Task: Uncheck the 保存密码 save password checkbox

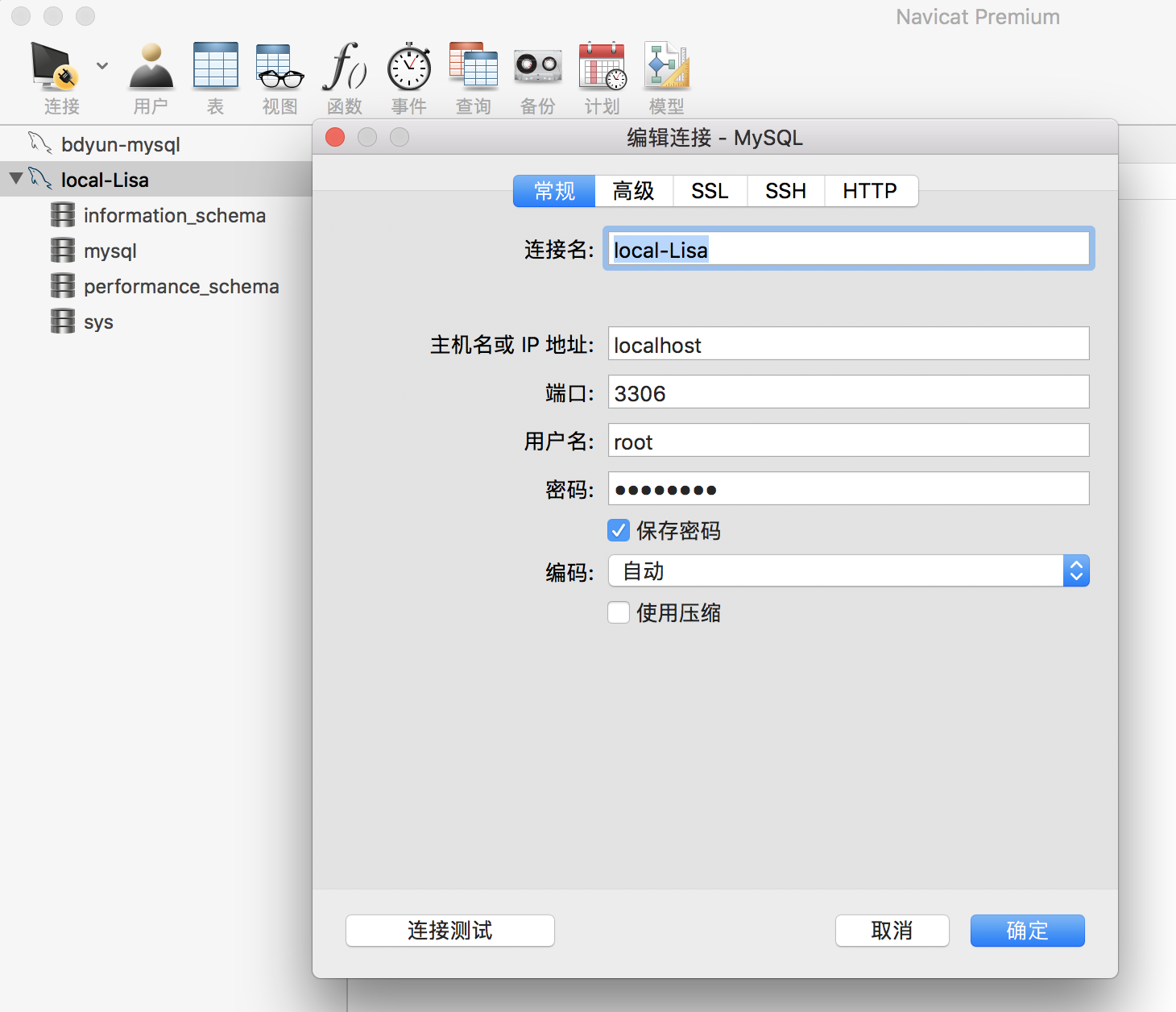Action: click(619, 530)
